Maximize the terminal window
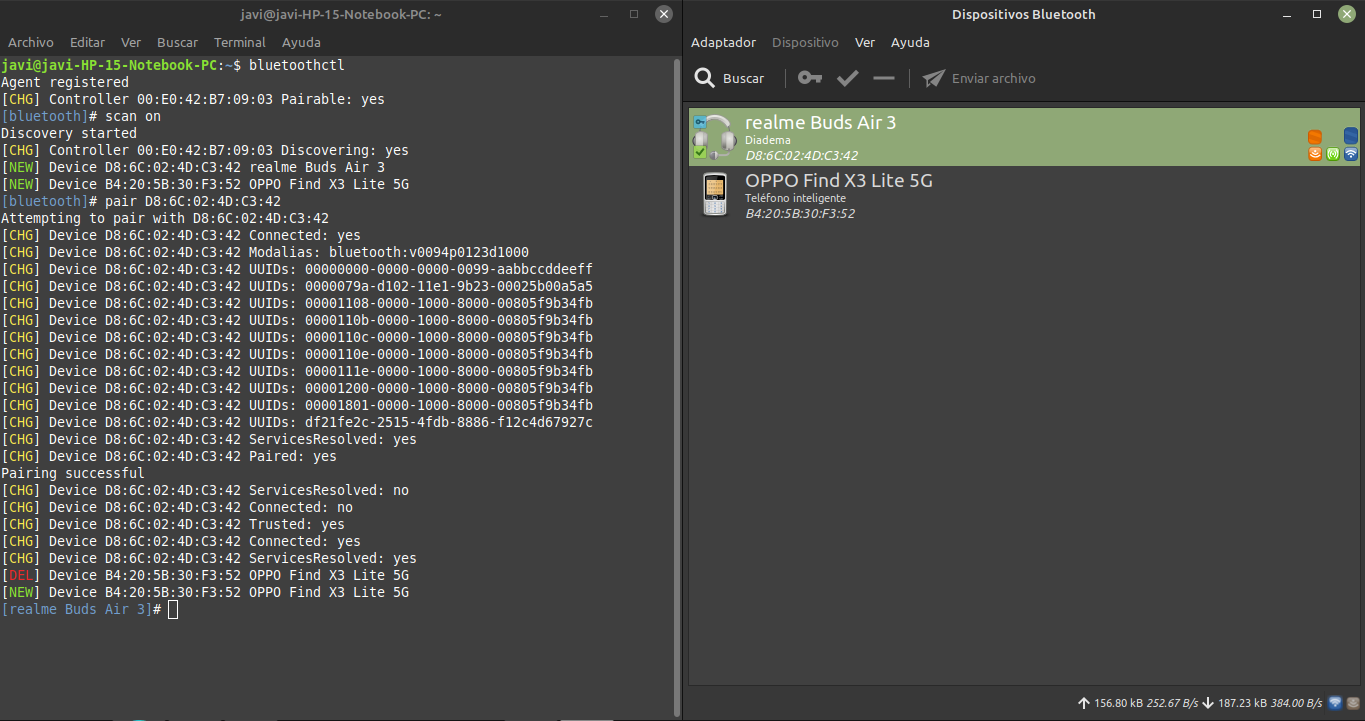Viewport: 1365px width, 721px height. point(634,14)
